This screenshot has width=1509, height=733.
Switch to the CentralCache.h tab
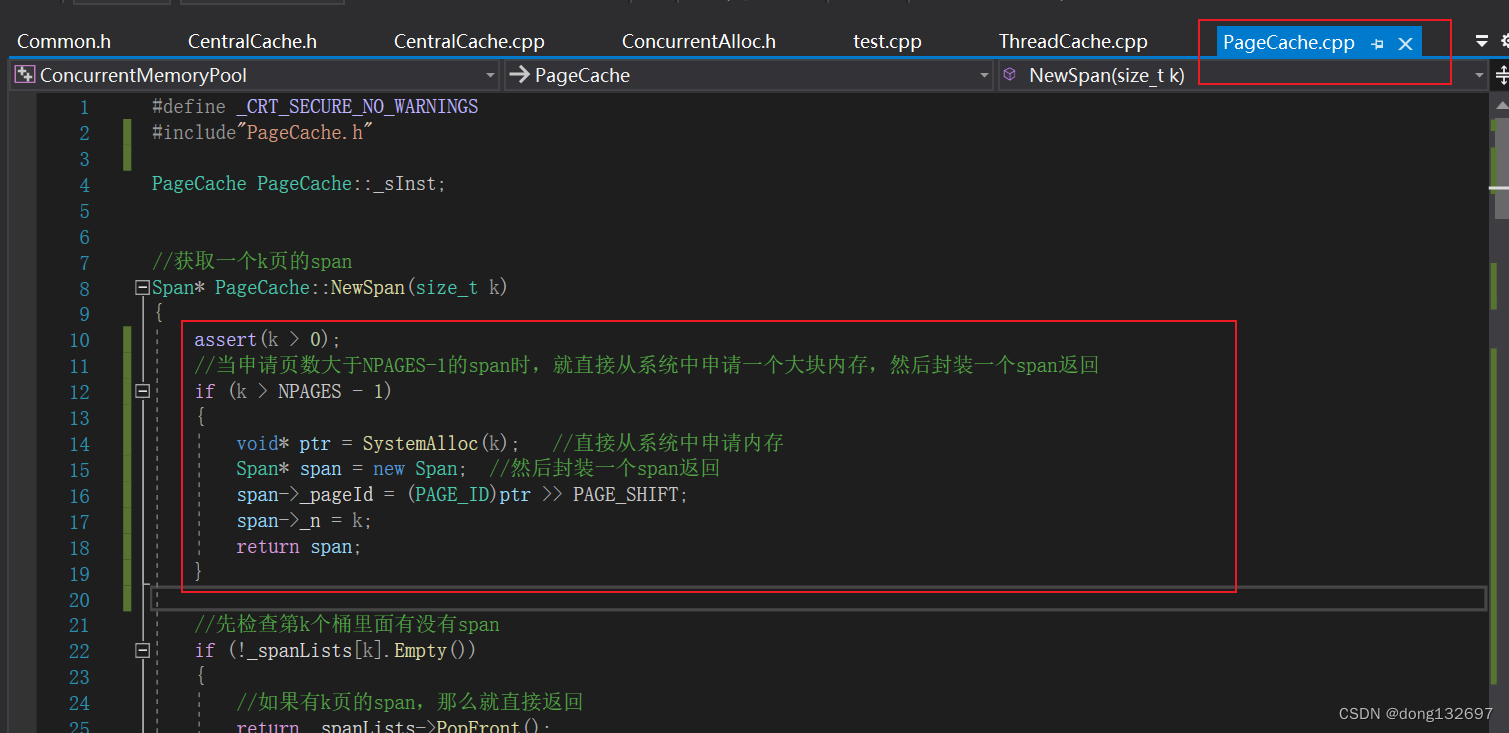point(252,42)
